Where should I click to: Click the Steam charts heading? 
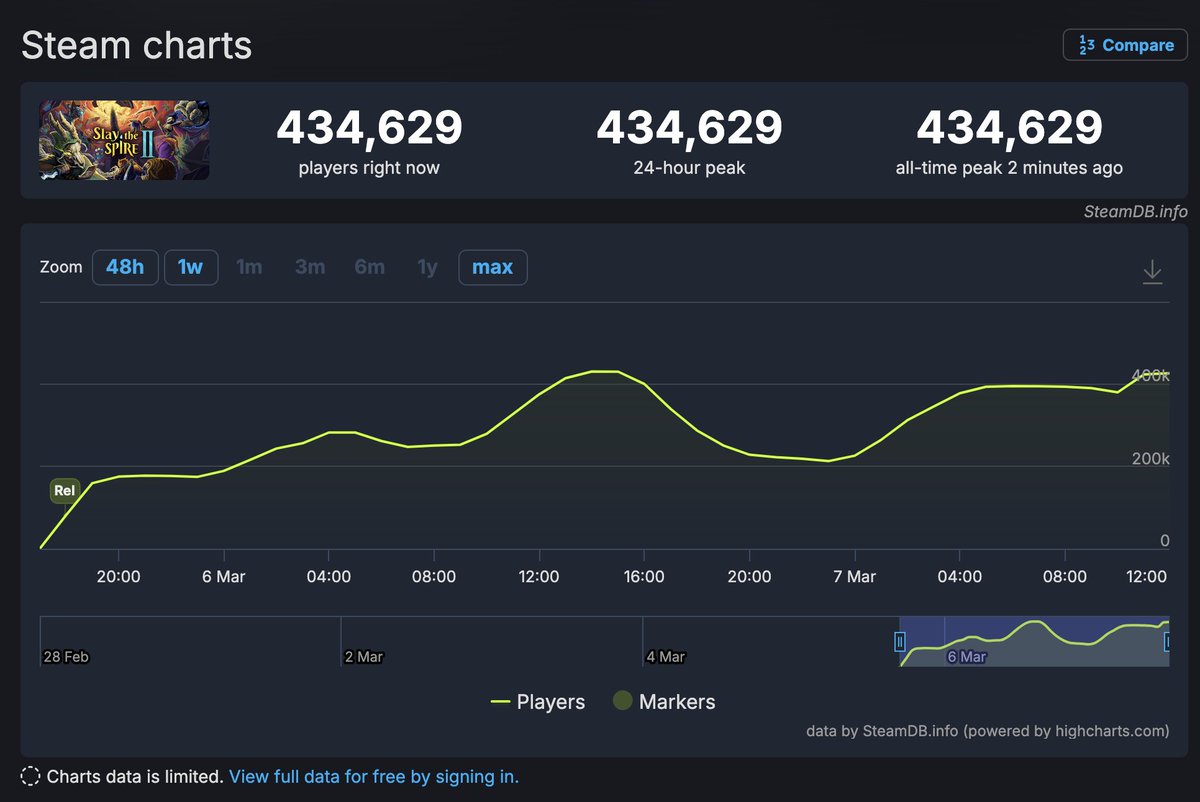pos(136,46)
